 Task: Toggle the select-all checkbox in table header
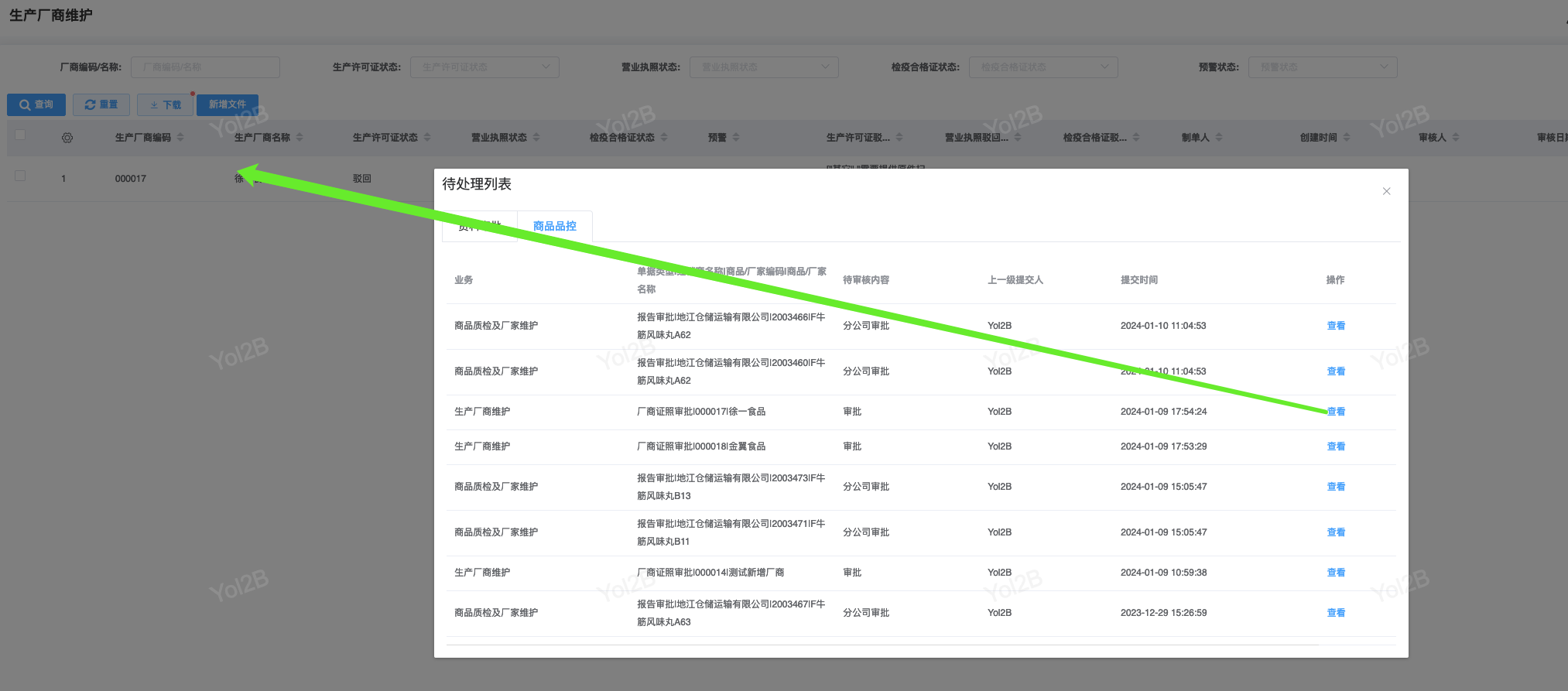20,135
